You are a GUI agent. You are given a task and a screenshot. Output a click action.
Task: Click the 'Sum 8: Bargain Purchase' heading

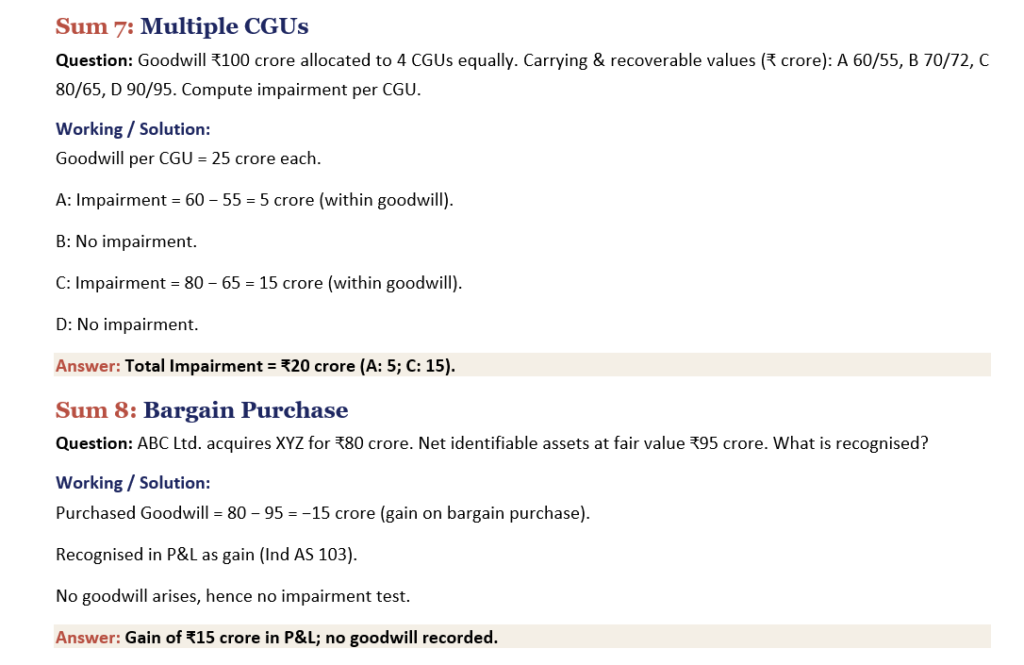pyautogui.click(x=202, y=410)
